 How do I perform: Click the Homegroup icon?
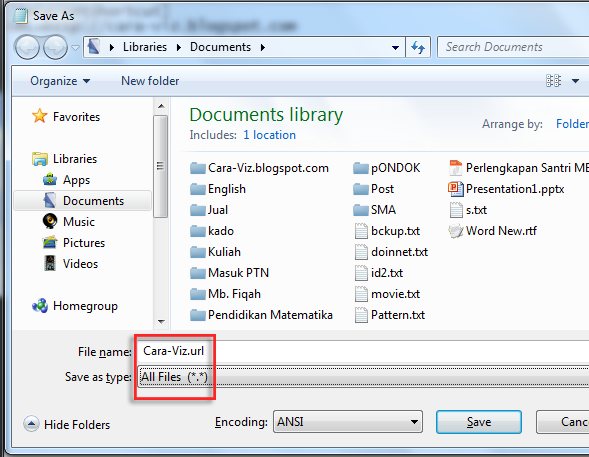40,306
